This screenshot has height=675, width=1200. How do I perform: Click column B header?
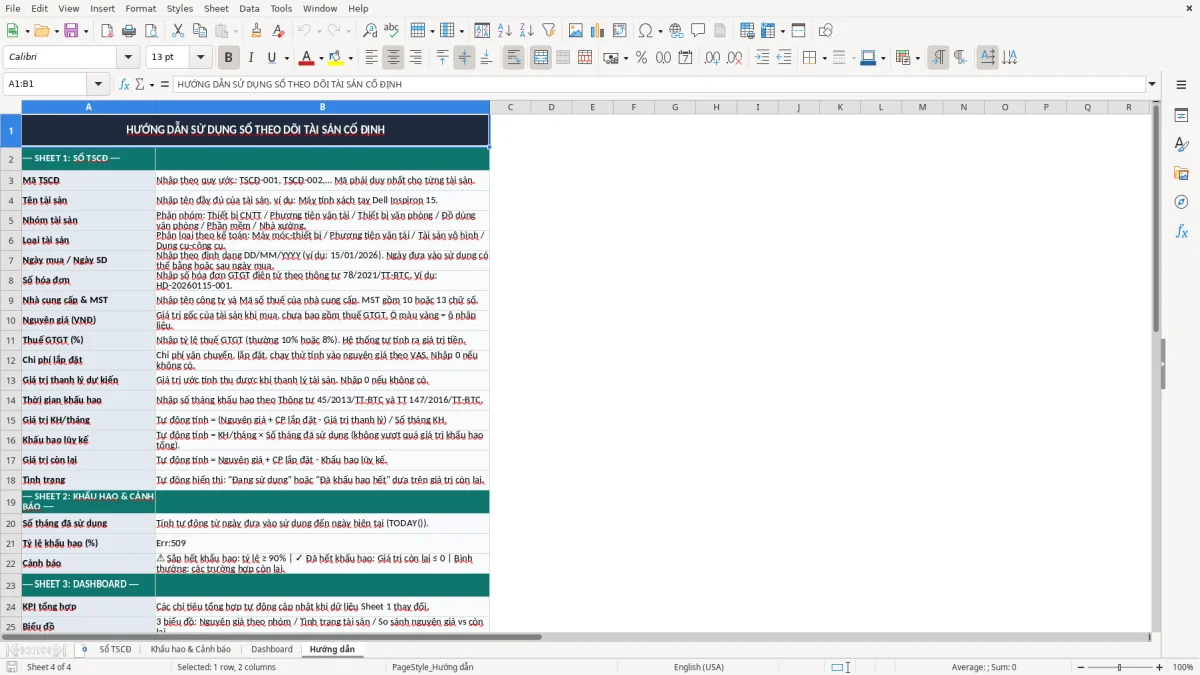(322, 107)
